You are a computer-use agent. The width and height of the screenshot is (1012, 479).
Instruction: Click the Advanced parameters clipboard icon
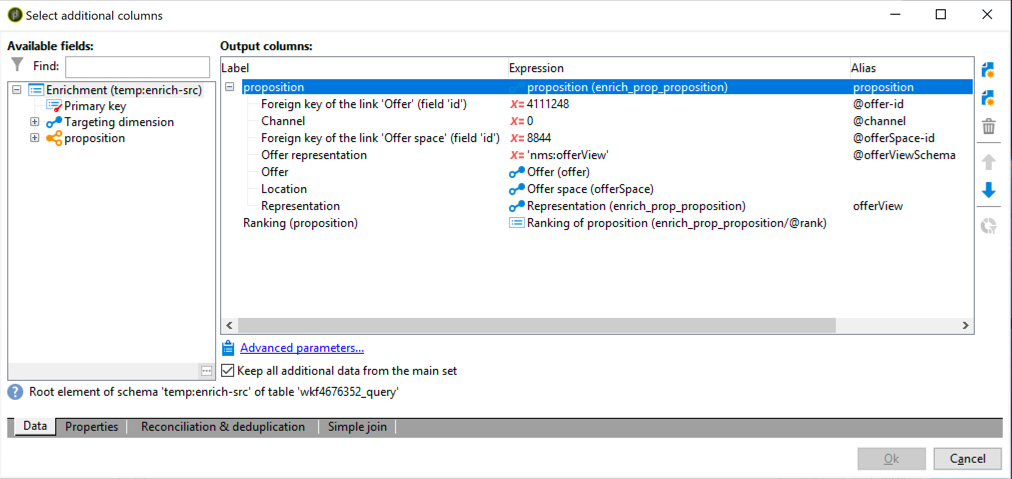227,349
